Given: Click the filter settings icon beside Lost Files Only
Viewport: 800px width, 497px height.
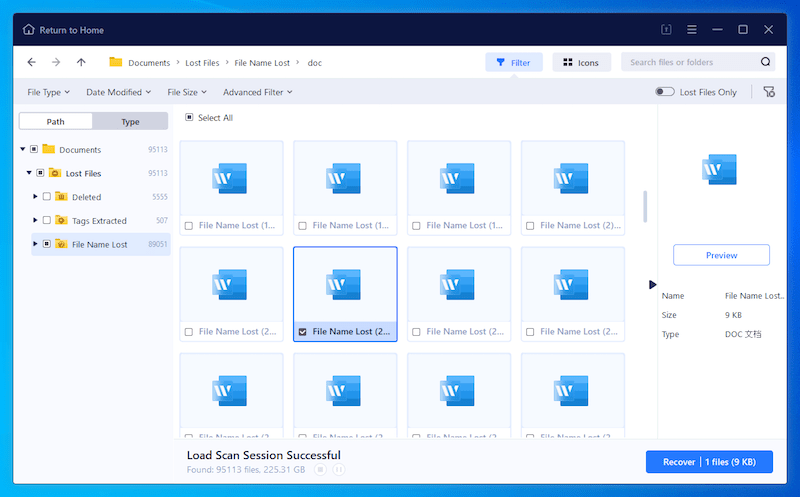Looking at the screenshot, I should pyautogui.click(x=769, y=92).
